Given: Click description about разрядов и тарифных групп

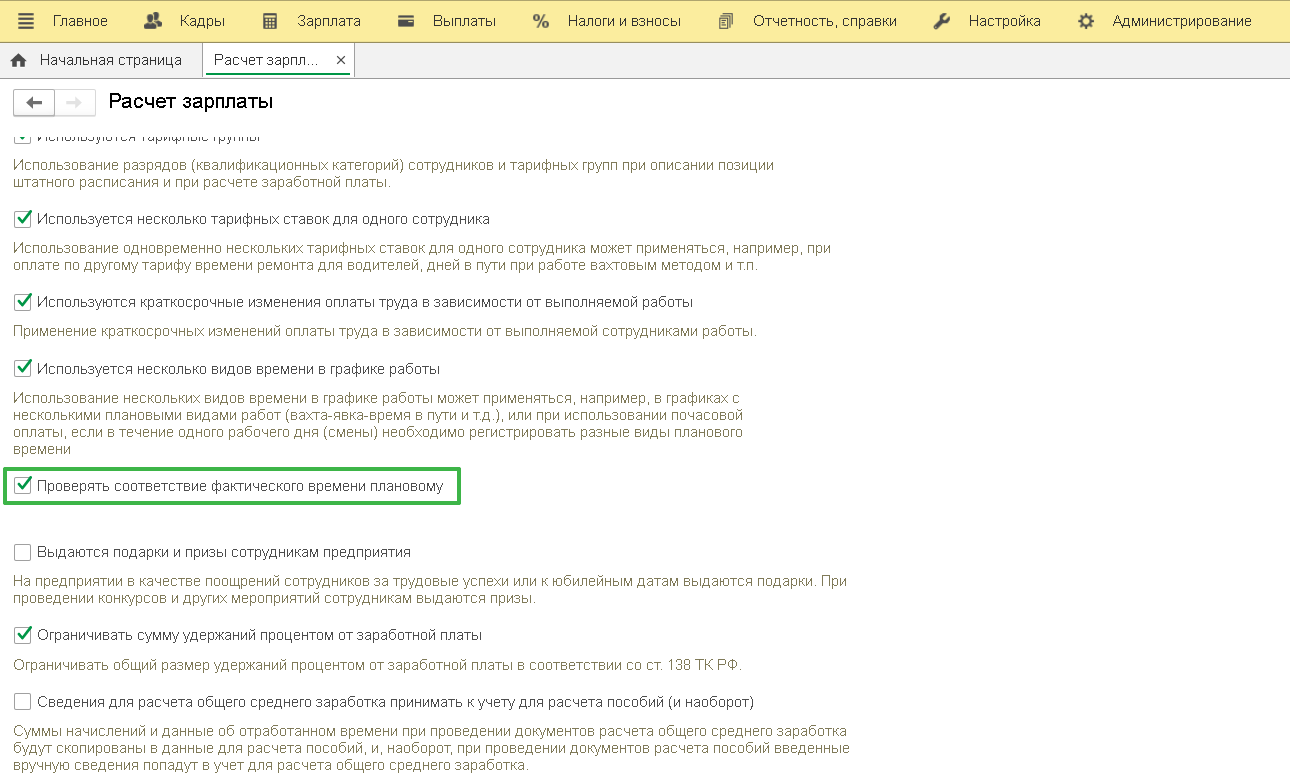Looking at the screenshot, I should tap(393, 173).
